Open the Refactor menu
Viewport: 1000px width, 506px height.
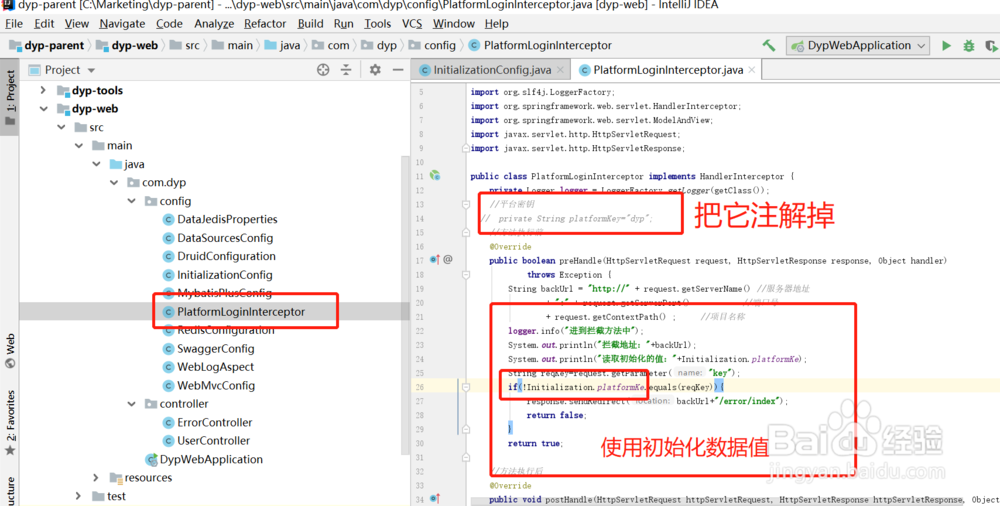265,24
